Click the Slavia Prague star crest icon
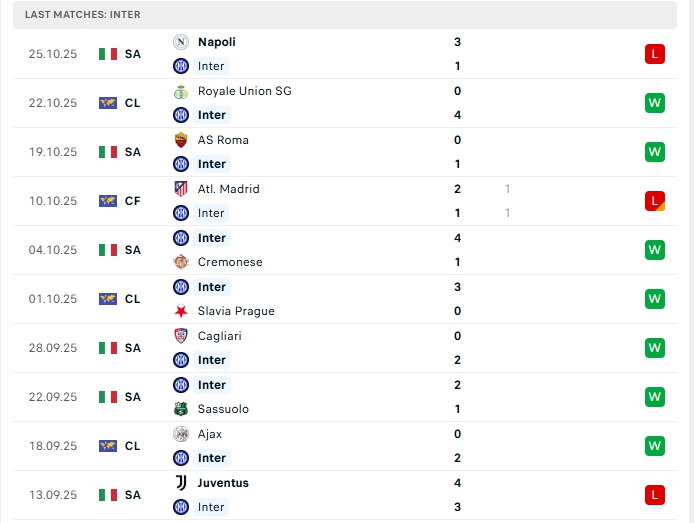The height and width of the screenshot is (523, 694). (x=181, y=311)
